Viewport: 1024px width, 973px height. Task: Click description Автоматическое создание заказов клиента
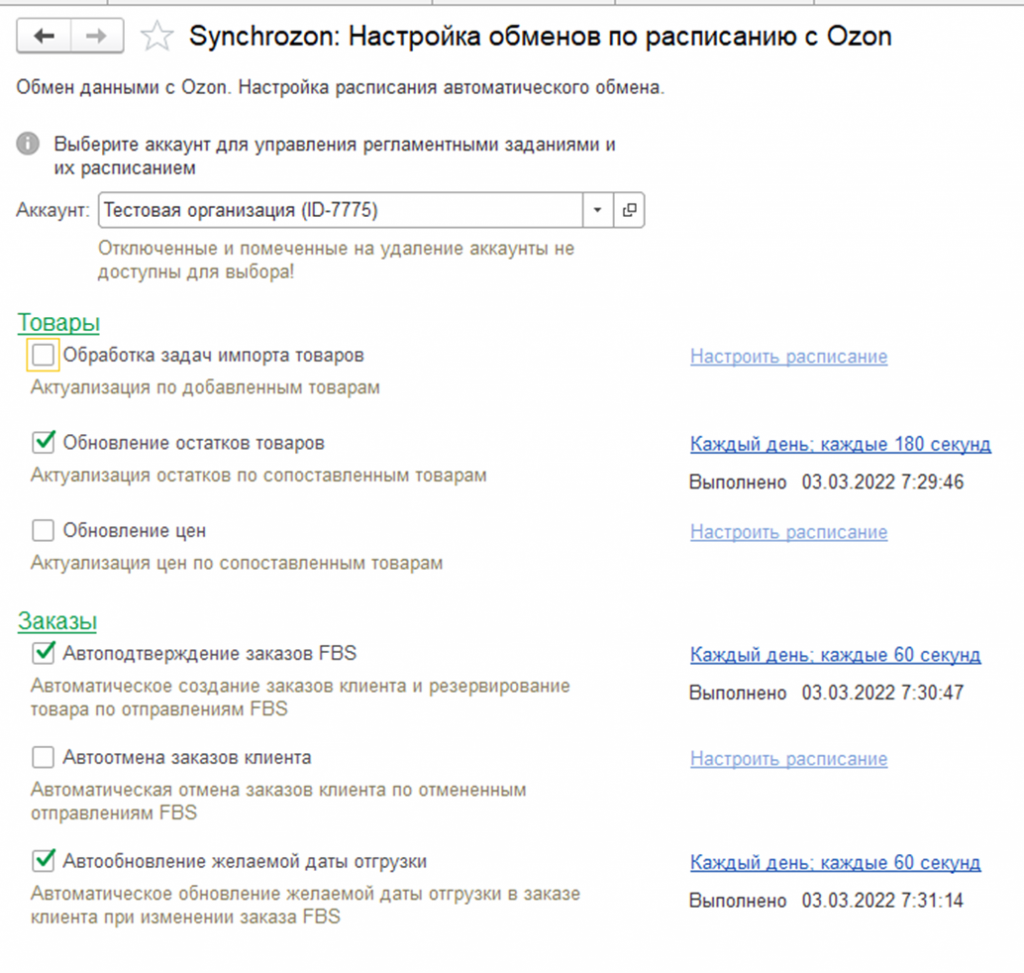300,697
